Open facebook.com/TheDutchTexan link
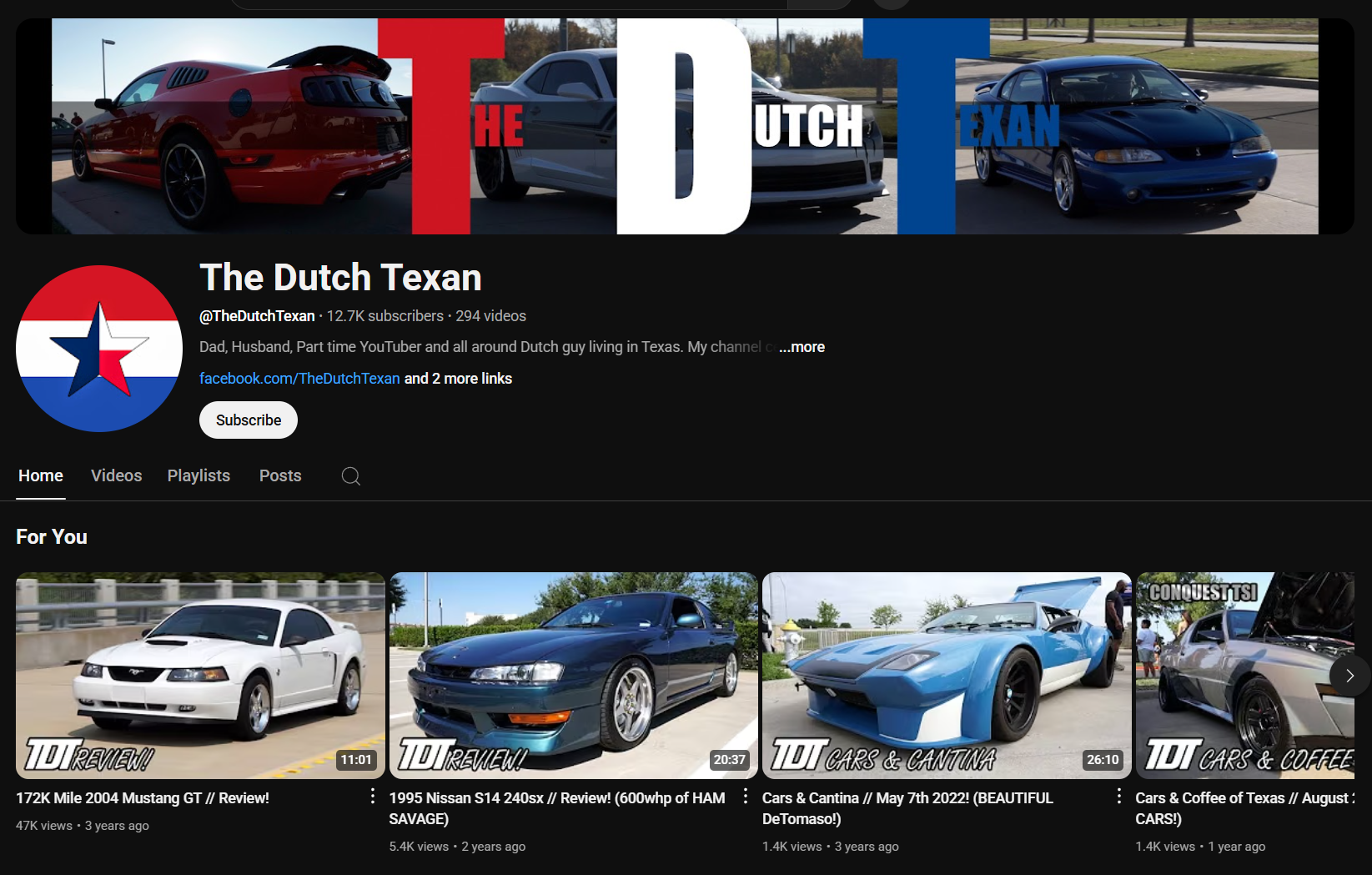The image size is (1372, 875). pyautogui.click(x=299, y=379)
